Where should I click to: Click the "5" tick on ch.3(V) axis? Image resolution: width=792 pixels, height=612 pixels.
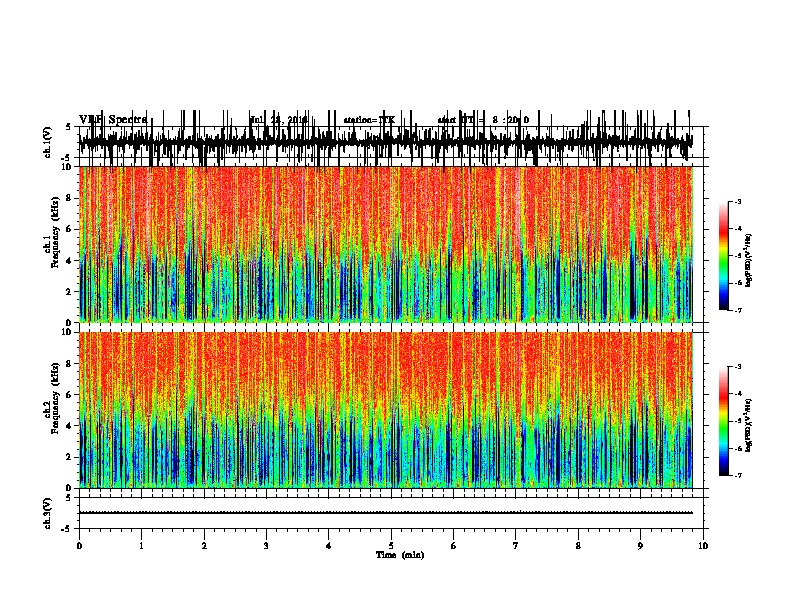tap(69, 498)
